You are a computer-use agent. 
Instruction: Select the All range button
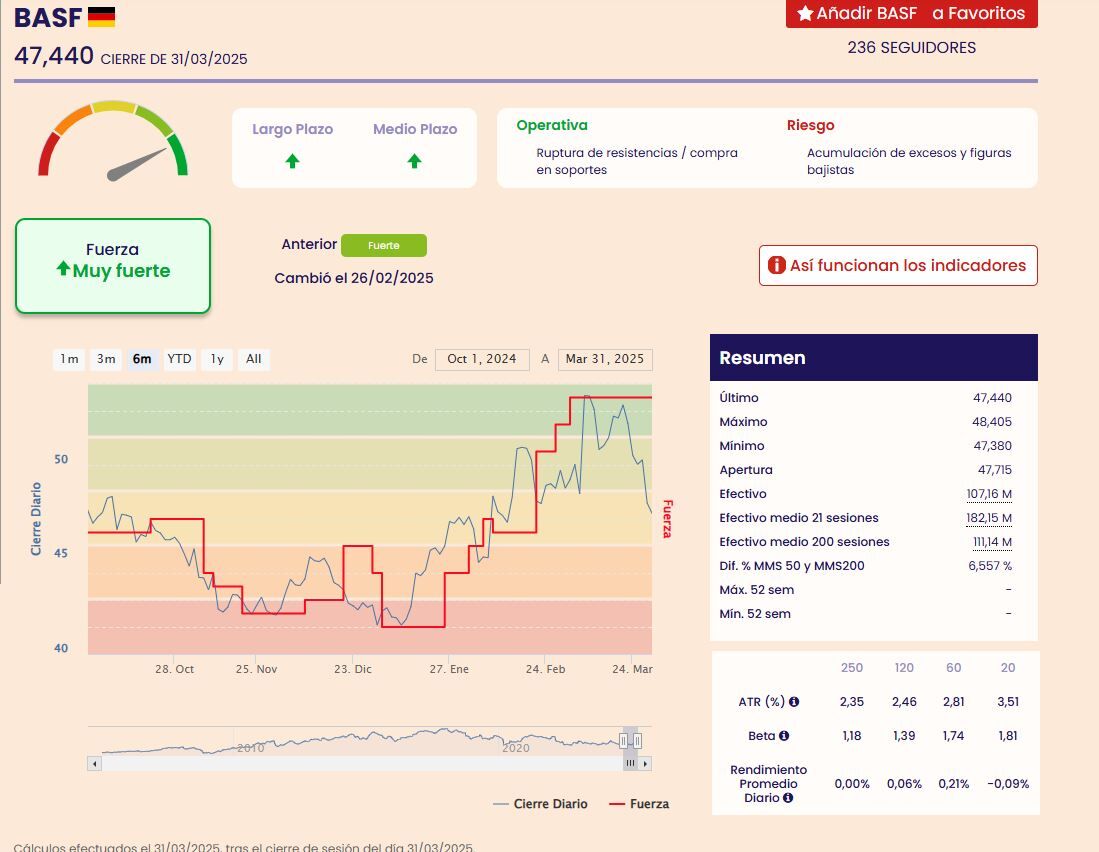click(x=254, y=359)
